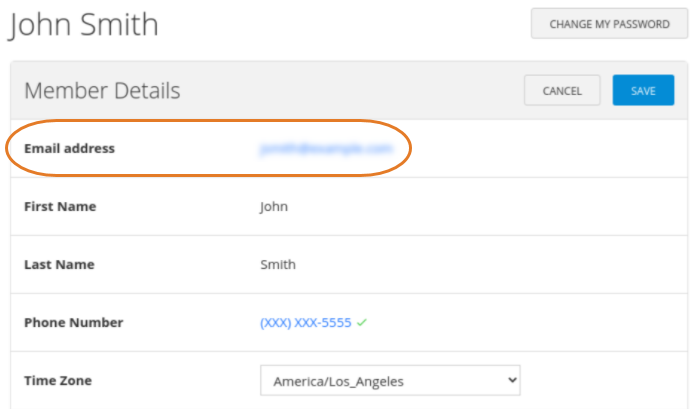Screen dimensions: 690x409
Task: Click the Time Zone dropdown chevron arrow
Action: point(512,380)
